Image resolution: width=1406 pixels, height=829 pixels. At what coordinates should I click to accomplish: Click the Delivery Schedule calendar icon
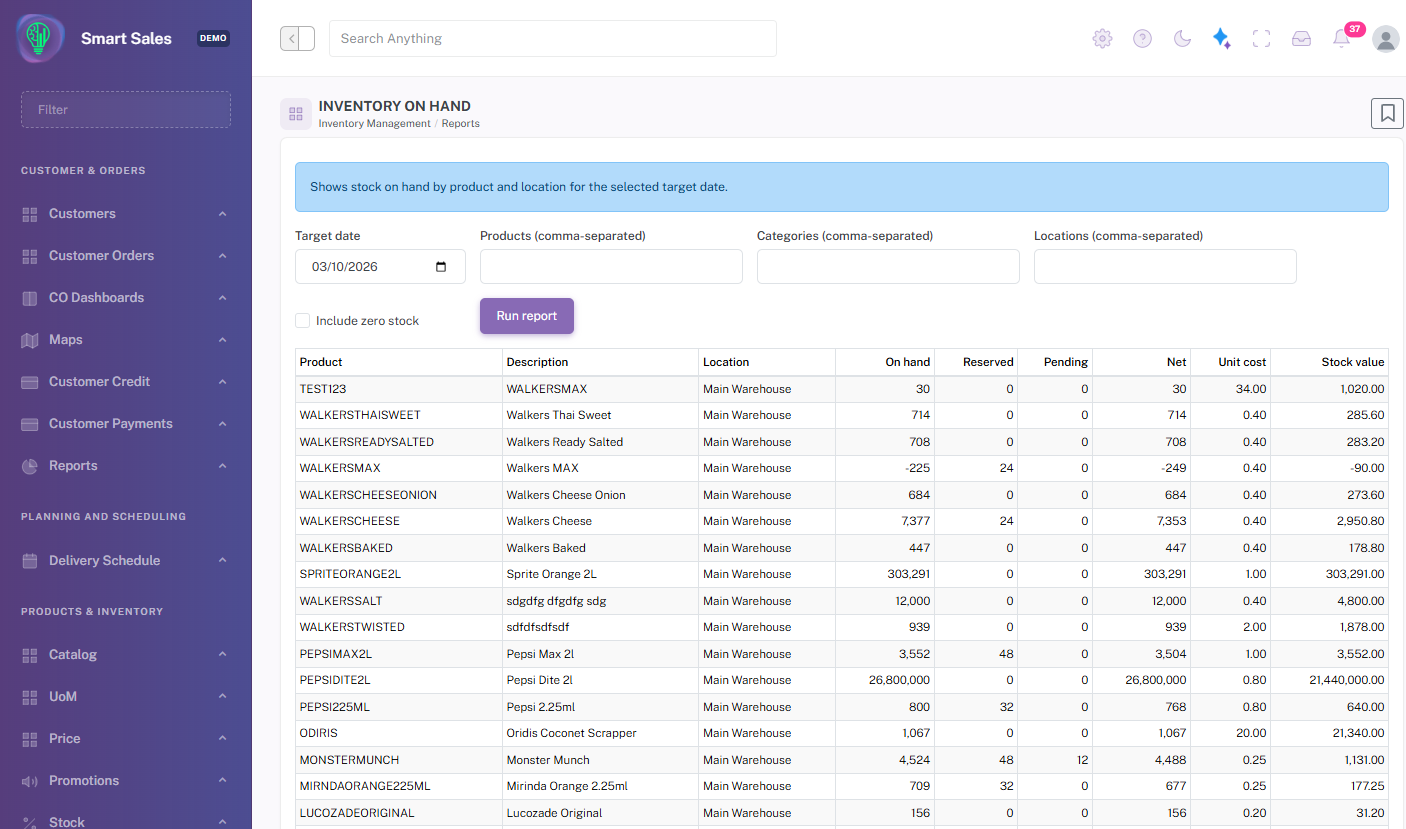point(29,561)
